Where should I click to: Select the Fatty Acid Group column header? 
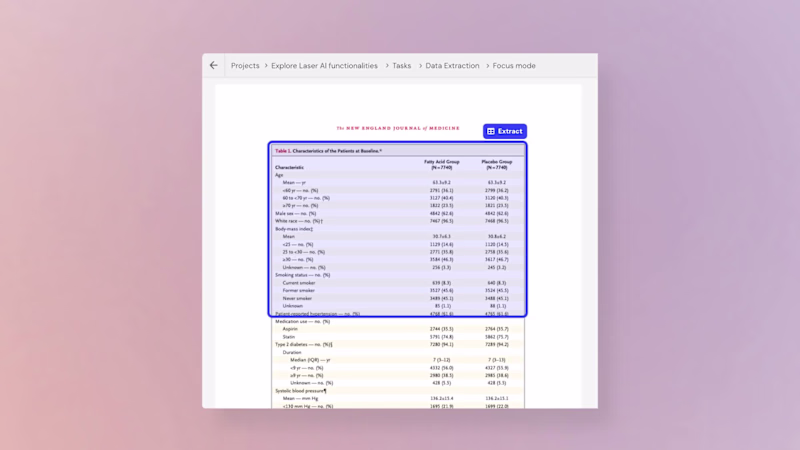[441, 164]
